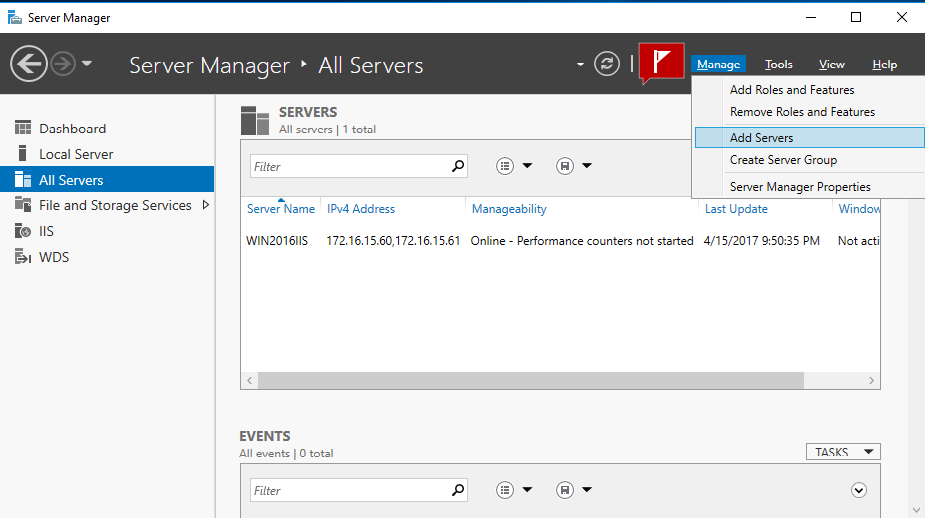Click File and Storage Services icon
925x518 pixels.
tap(23, 205)
